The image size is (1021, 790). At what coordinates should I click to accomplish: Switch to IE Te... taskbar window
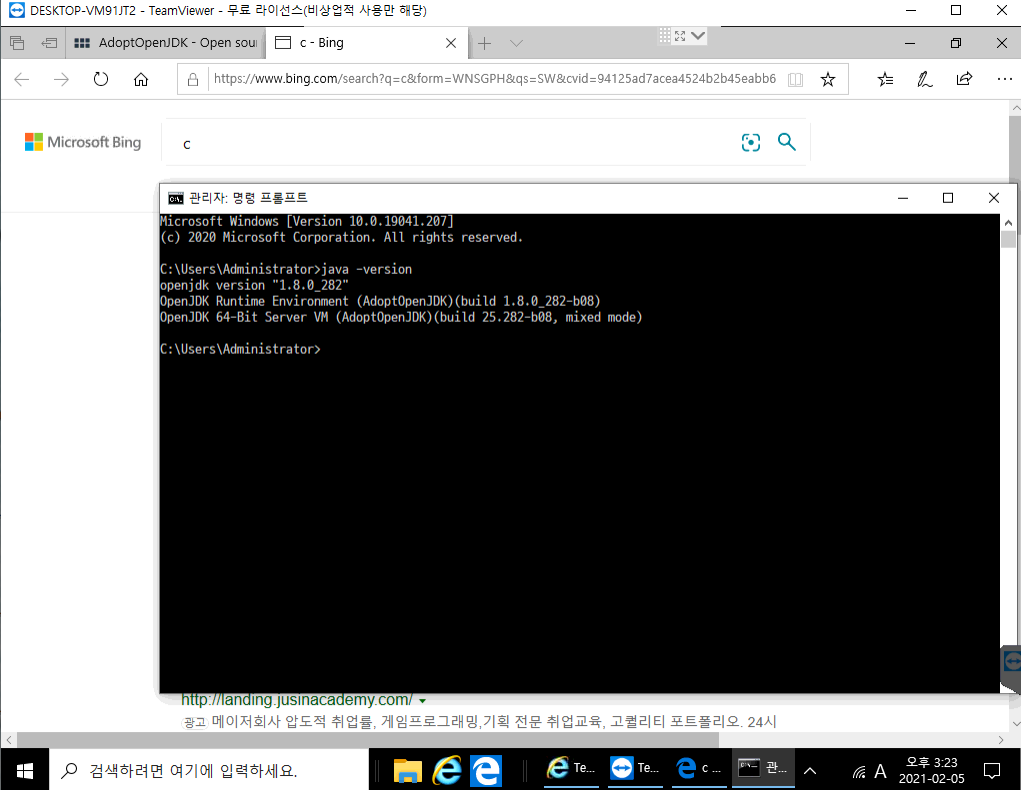[x=571, y=769]
